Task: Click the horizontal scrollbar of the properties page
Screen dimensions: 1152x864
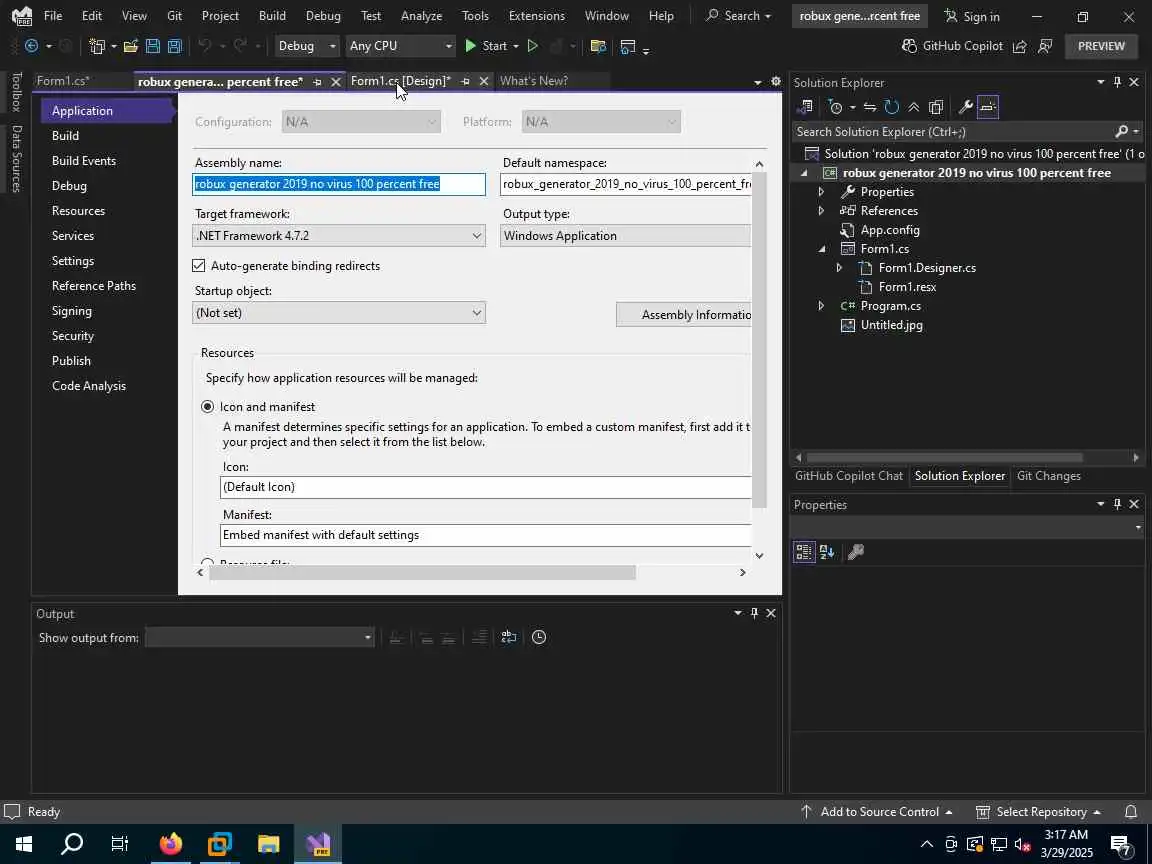Action: click(422, 572)
